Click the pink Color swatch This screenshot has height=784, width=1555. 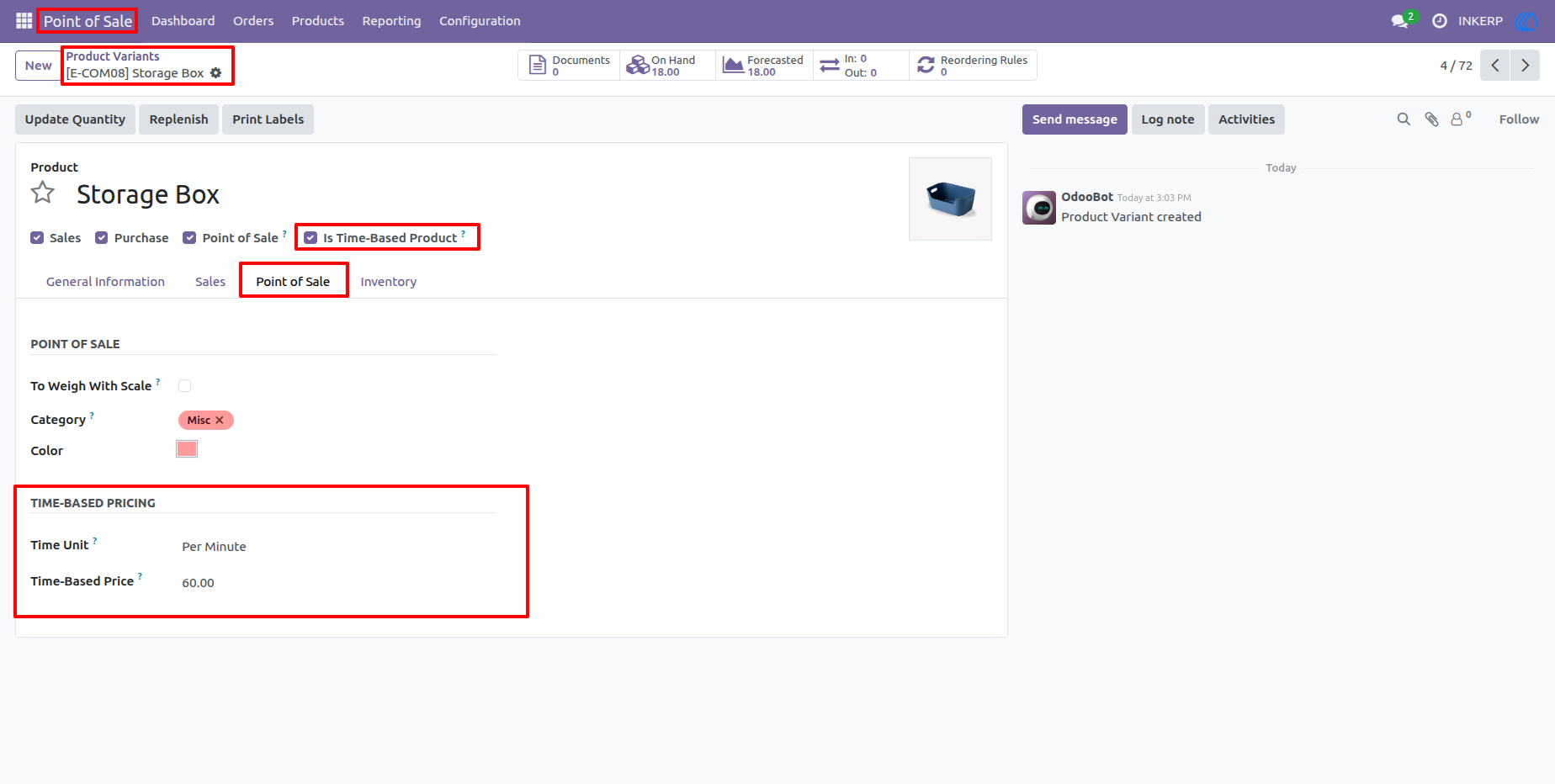click(187, 449)
